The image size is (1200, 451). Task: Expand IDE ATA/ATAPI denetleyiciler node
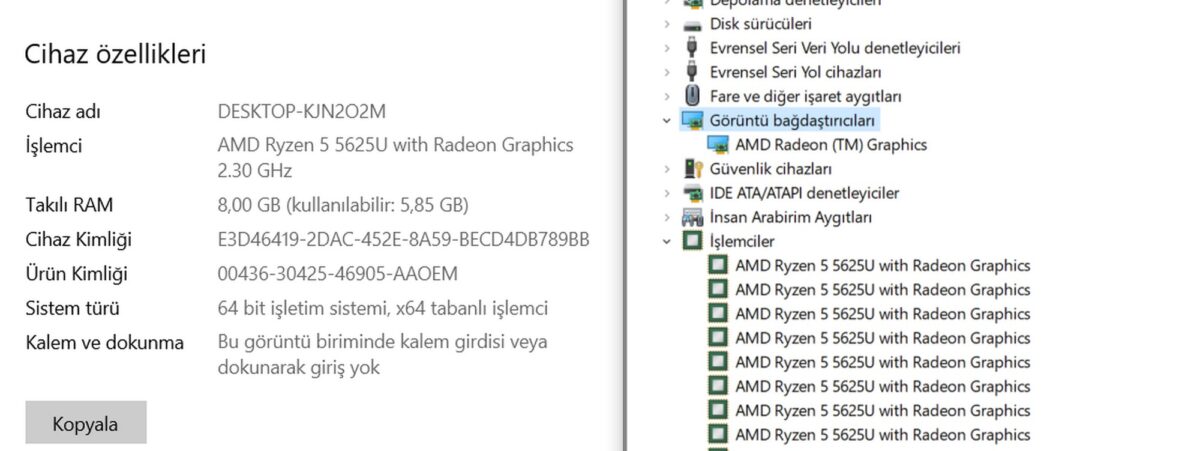click(667, 192)
